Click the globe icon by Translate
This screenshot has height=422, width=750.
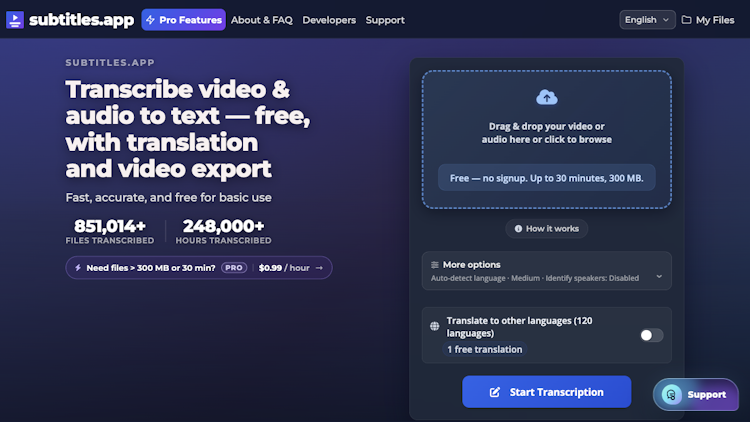click(434, 326)
